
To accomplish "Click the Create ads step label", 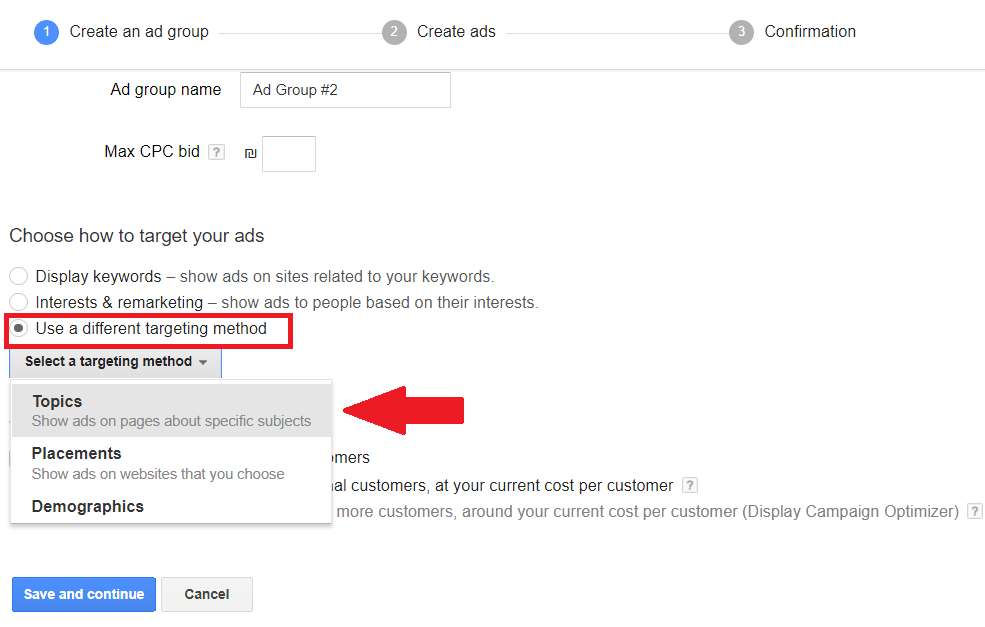I will 456,31.
